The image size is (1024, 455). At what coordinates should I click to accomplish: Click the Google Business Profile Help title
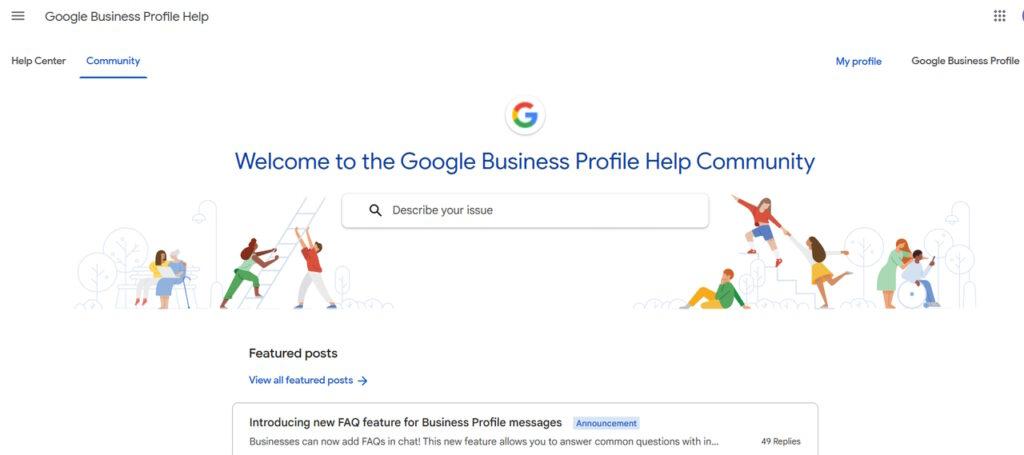coord(127,16)
